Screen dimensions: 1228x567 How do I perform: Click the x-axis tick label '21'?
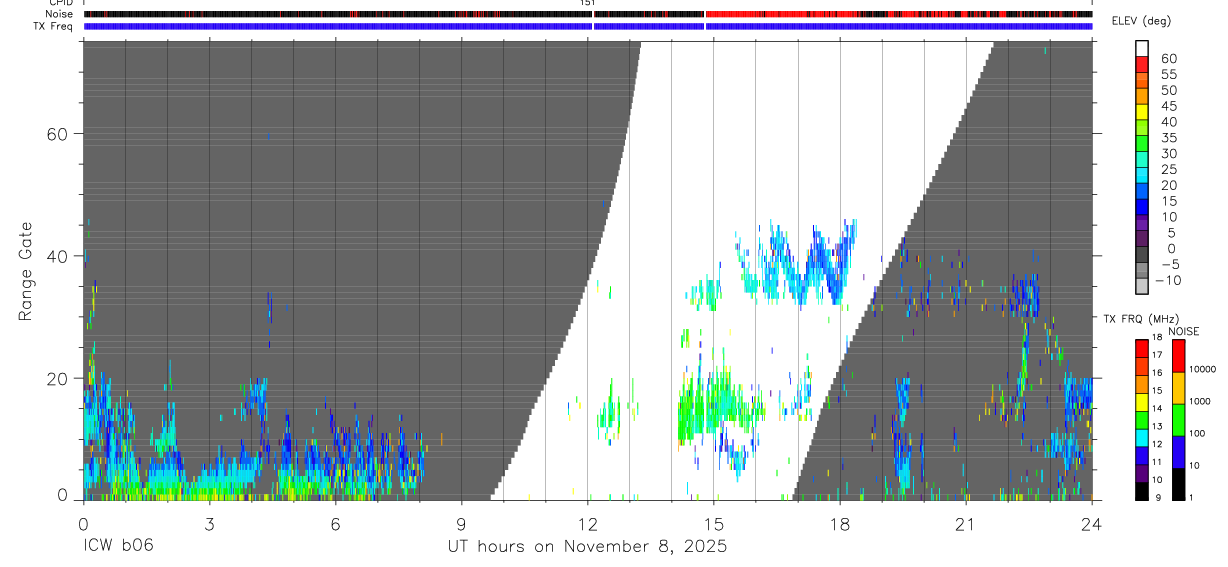965,523
